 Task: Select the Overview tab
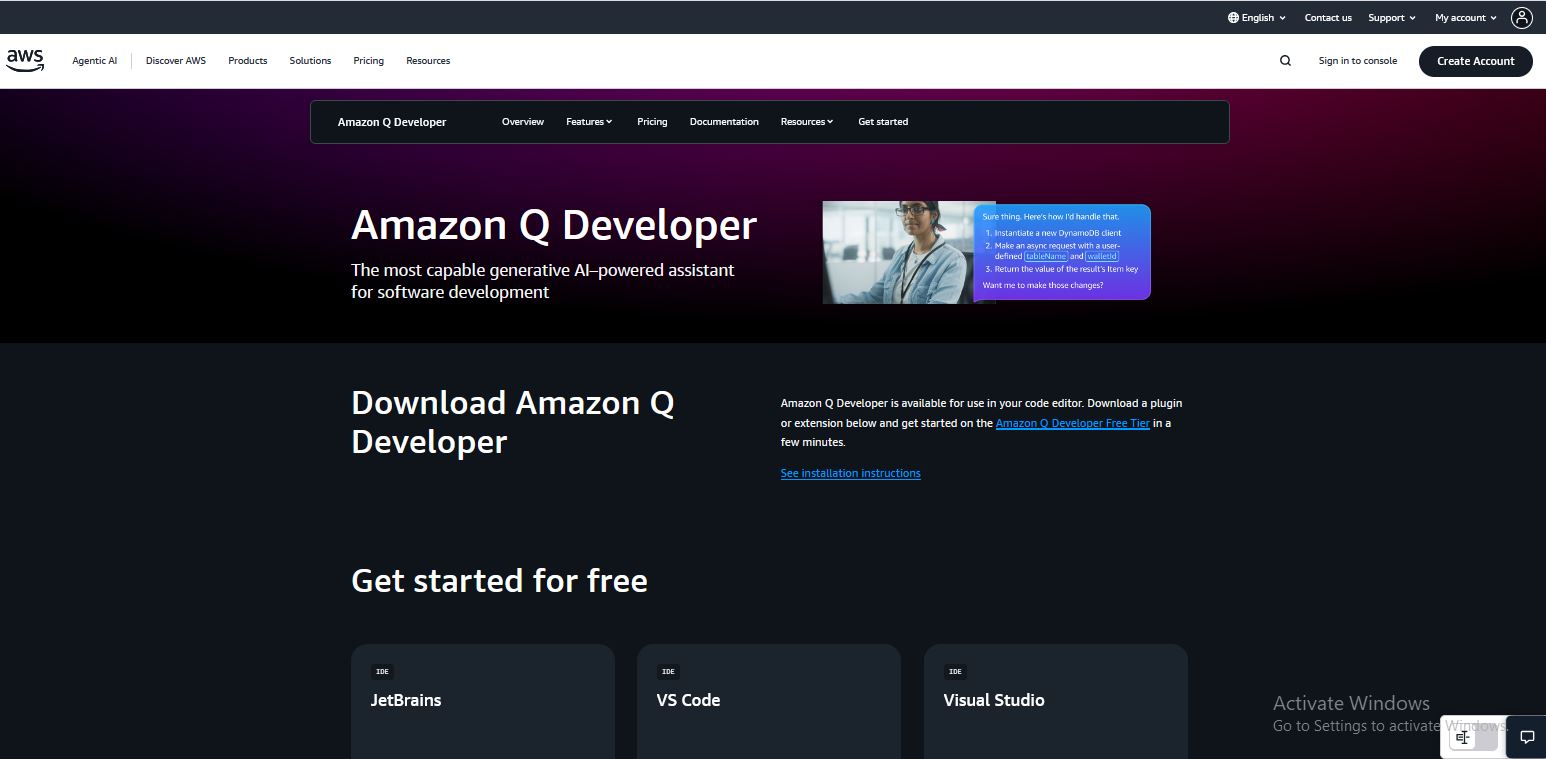point(522,121)
